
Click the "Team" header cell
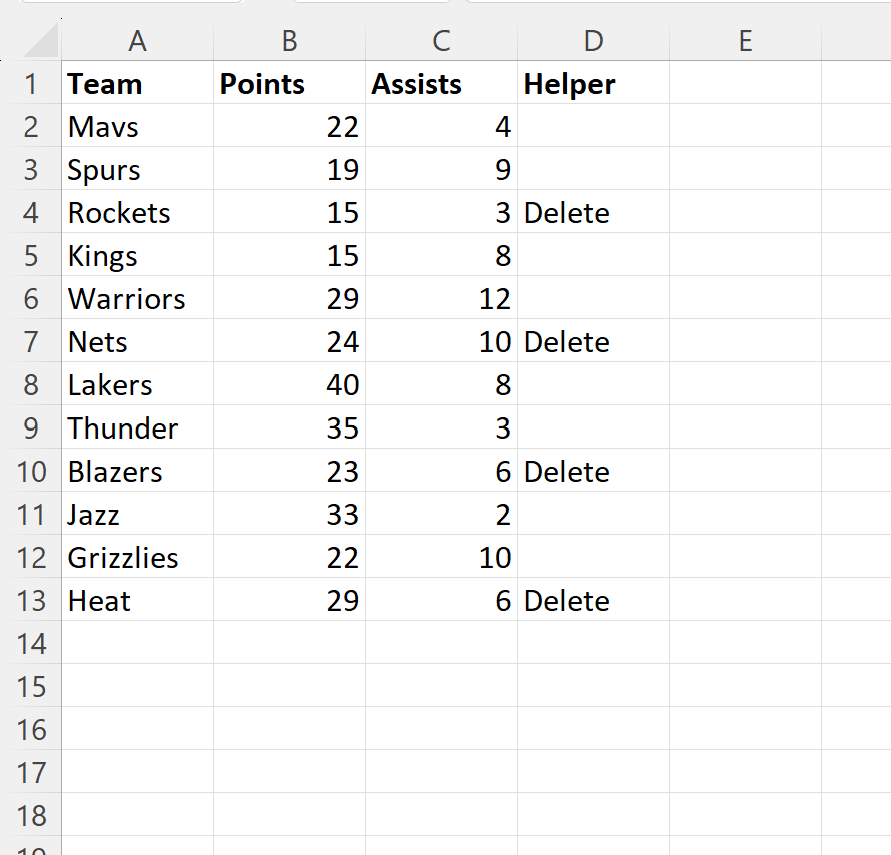point(137,84)
